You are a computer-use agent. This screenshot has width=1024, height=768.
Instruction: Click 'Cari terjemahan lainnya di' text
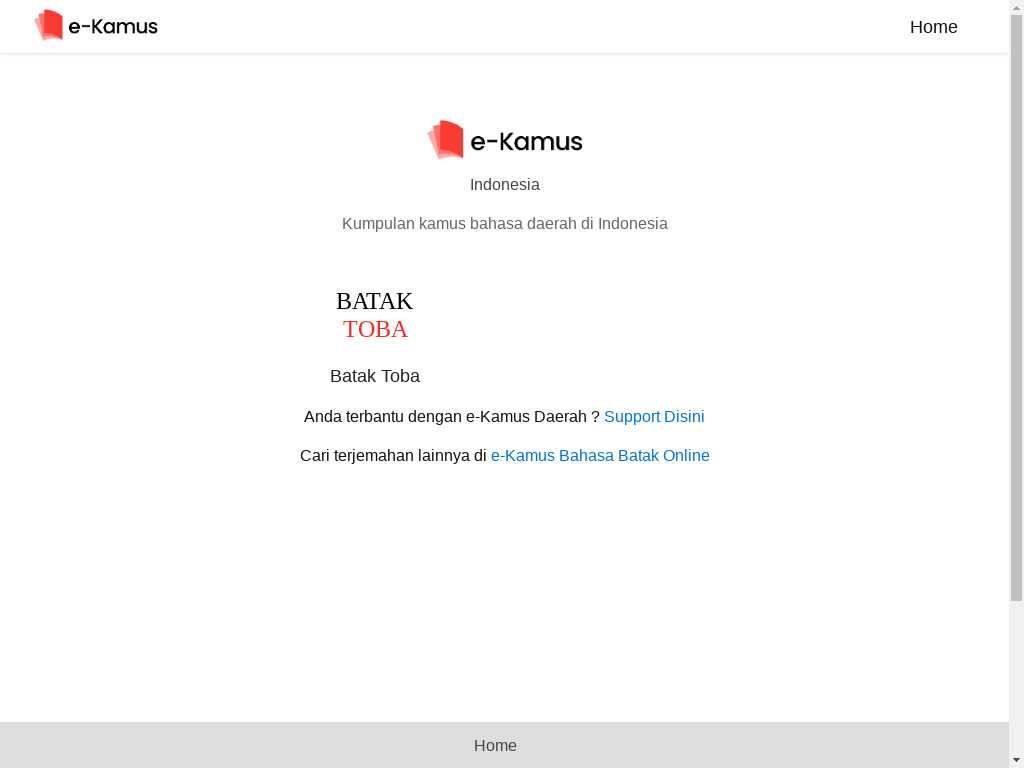393,456
